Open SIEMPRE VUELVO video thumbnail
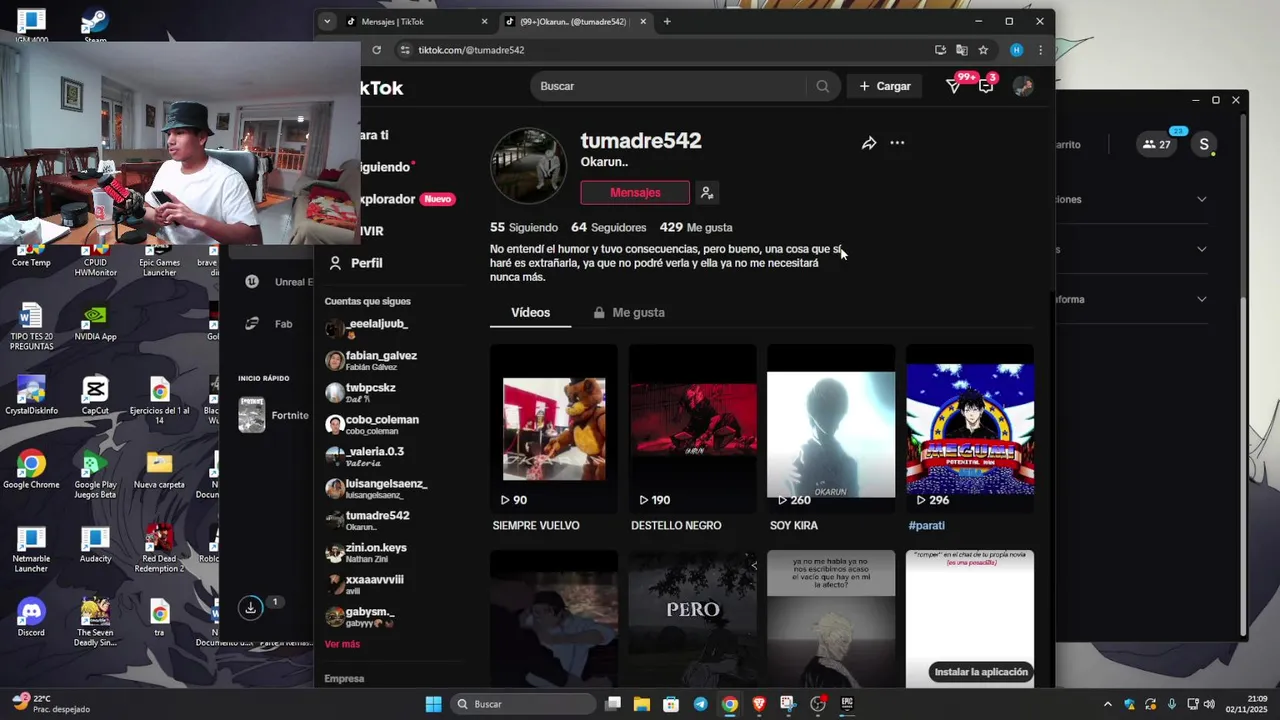1280x720 pixels. 553,429
